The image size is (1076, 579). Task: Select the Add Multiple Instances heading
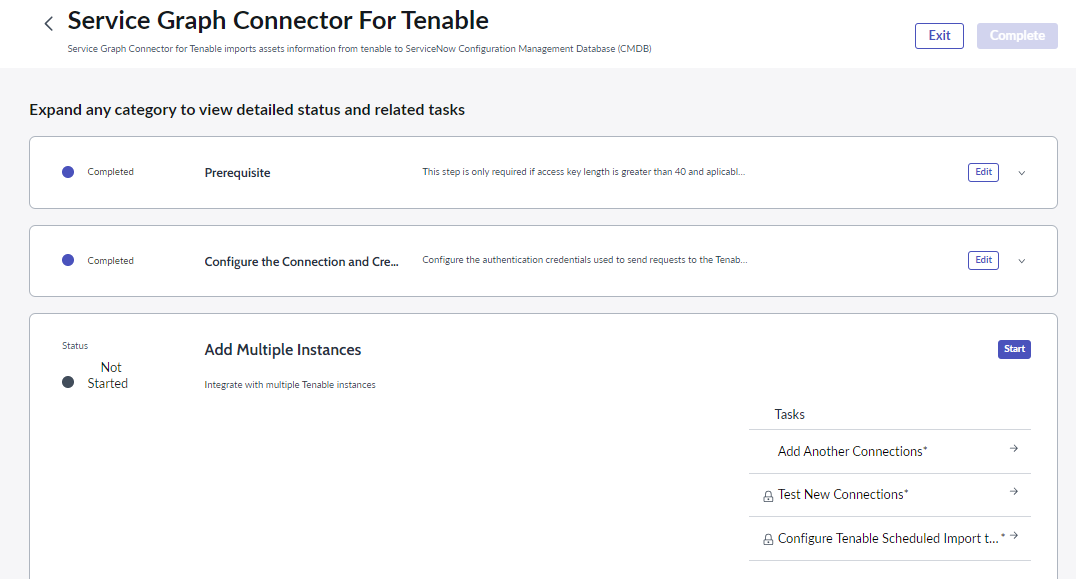(x=283, y=350)
